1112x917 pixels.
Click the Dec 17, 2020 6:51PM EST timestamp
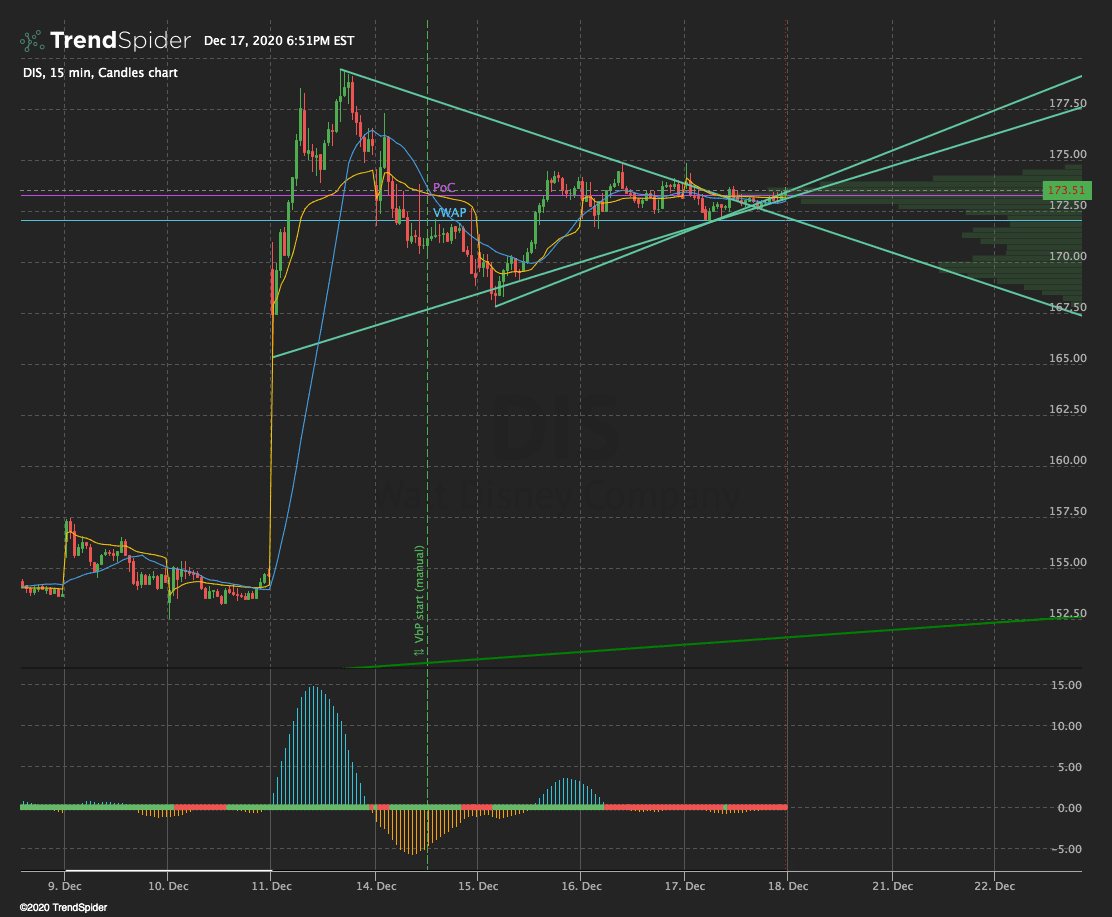tap(288, 41)
